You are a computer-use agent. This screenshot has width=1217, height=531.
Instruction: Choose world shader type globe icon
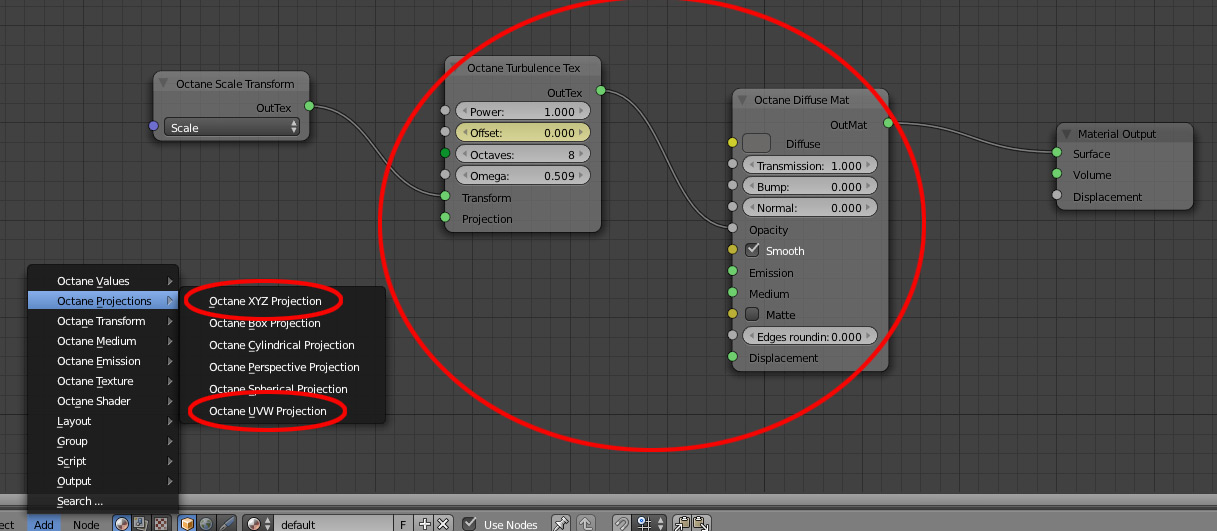[206, 523]
